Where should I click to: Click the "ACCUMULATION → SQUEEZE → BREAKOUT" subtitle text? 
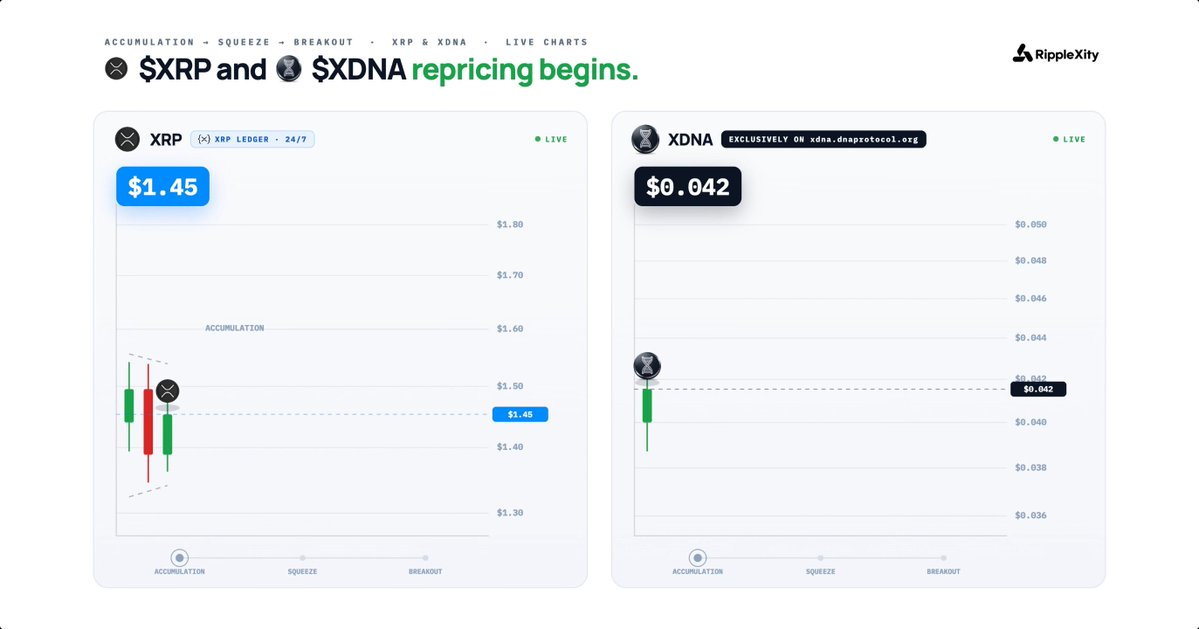(x=229, y=42)
